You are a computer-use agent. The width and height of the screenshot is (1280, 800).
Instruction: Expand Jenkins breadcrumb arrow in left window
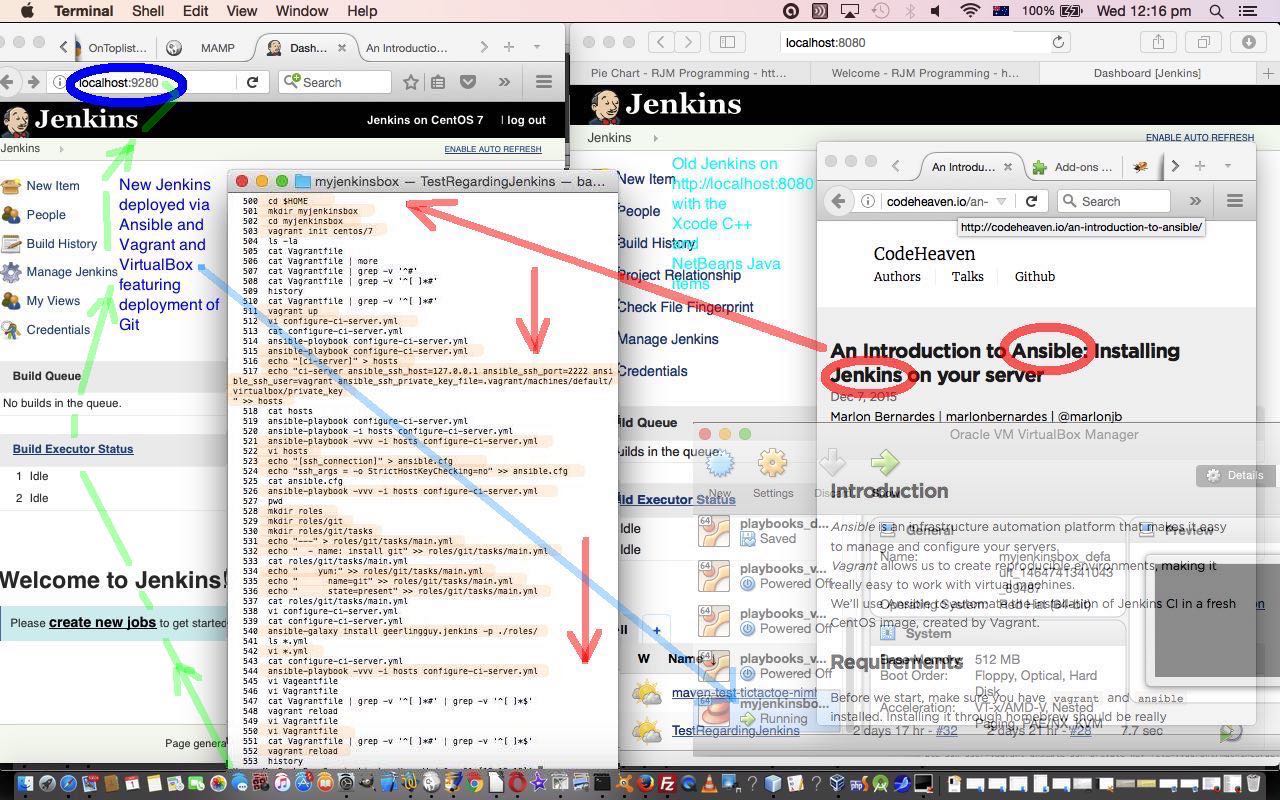tap(61, 149)
